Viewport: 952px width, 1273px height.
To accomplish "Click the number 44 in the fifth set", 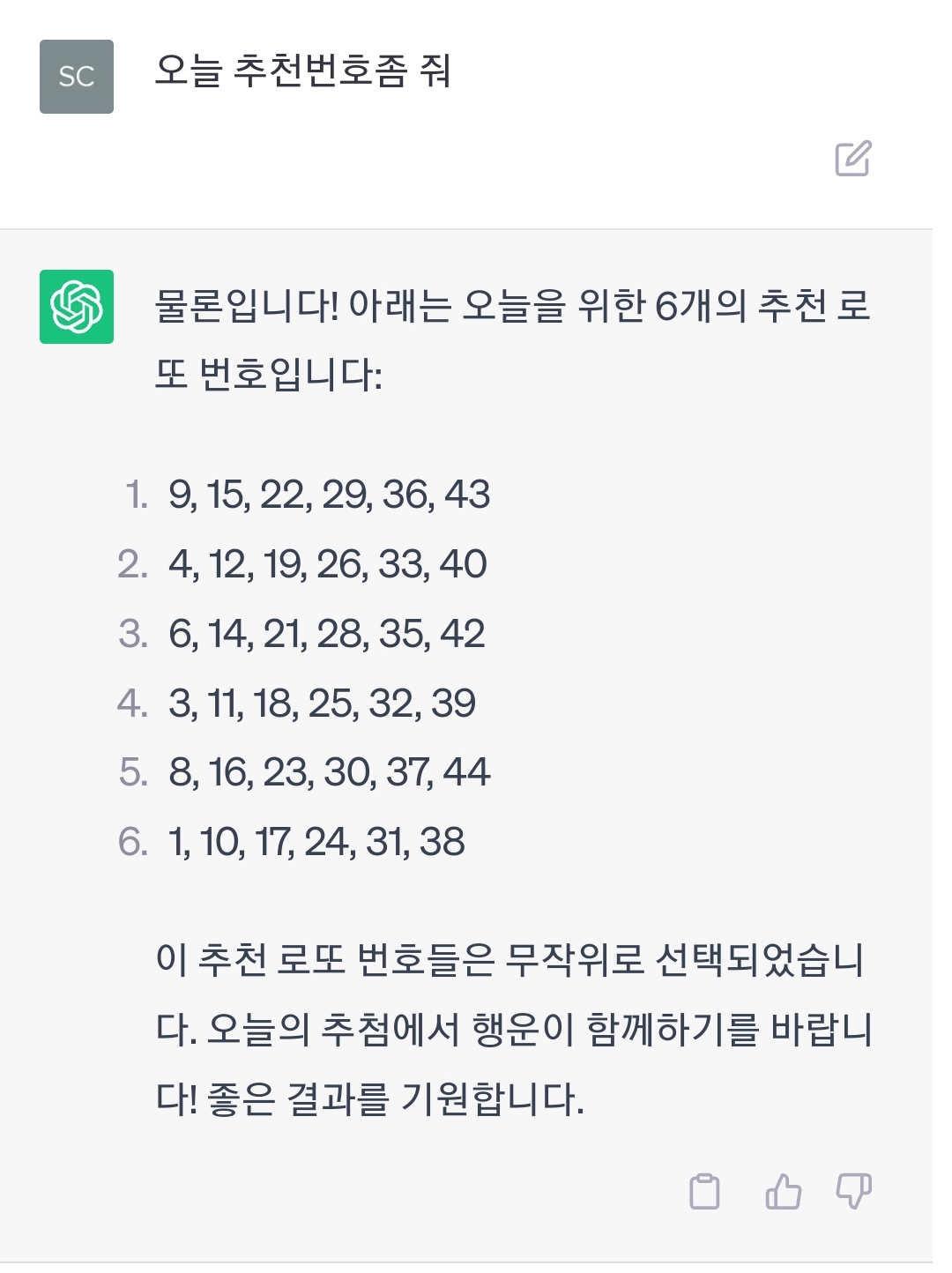I will tap(466, 772).
